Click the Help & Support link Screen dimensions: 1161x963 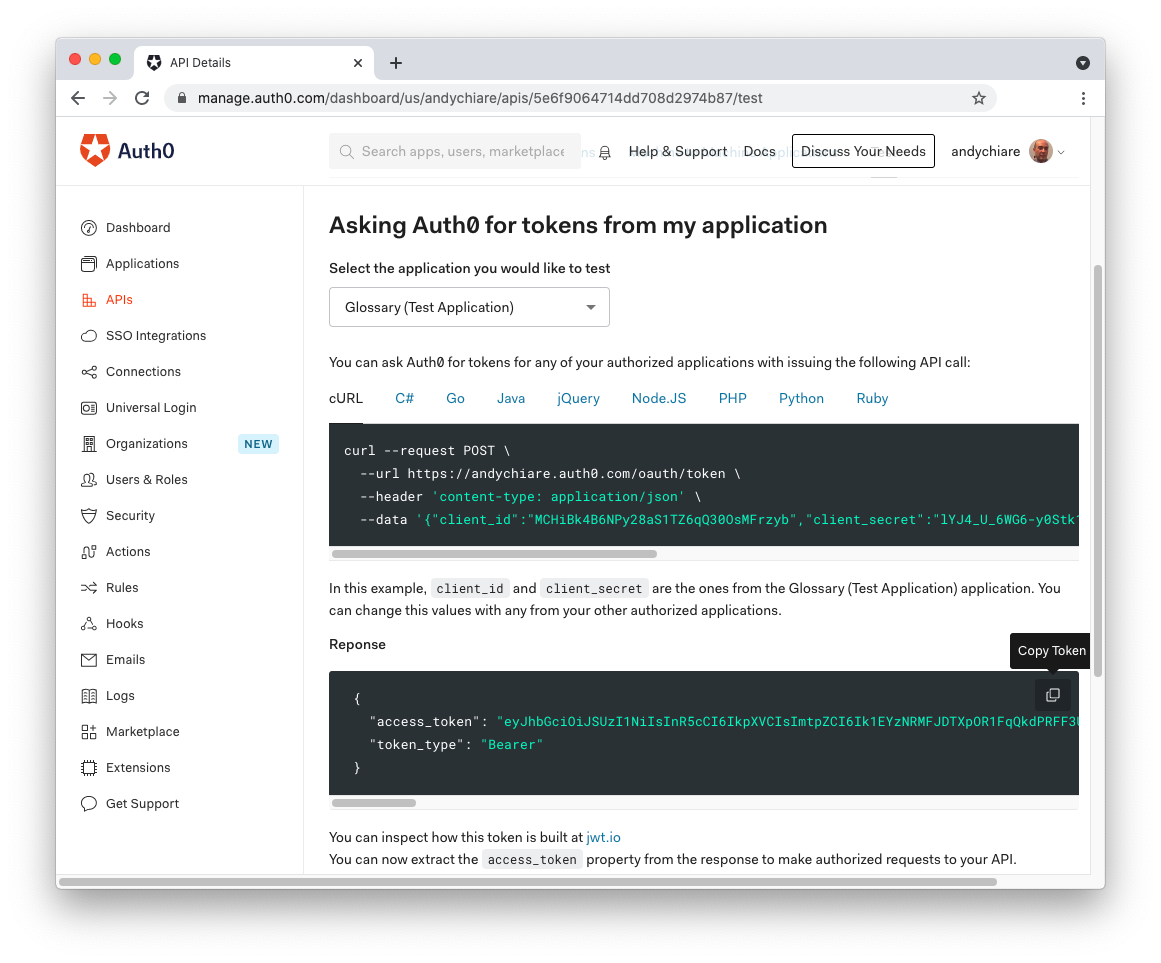pyautogui.click(x=677, y=152)
